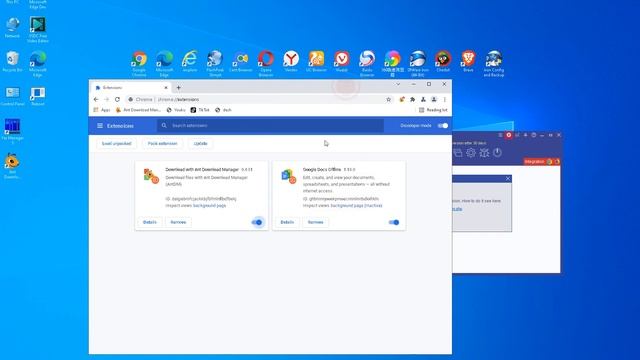This screenshot has width=640, height=360.
Task: Bookmark this page with the star icon
Action: tap(389, 100)
